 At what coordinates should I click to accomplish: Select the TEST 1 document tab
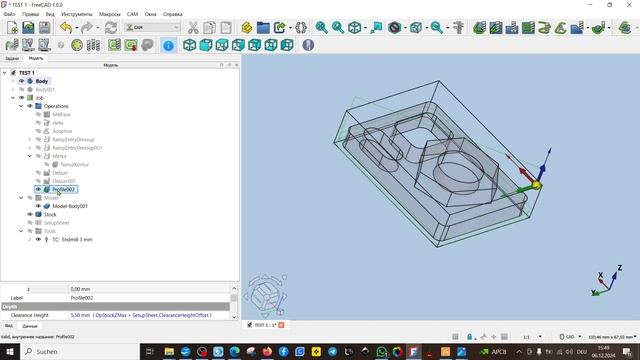265,325
